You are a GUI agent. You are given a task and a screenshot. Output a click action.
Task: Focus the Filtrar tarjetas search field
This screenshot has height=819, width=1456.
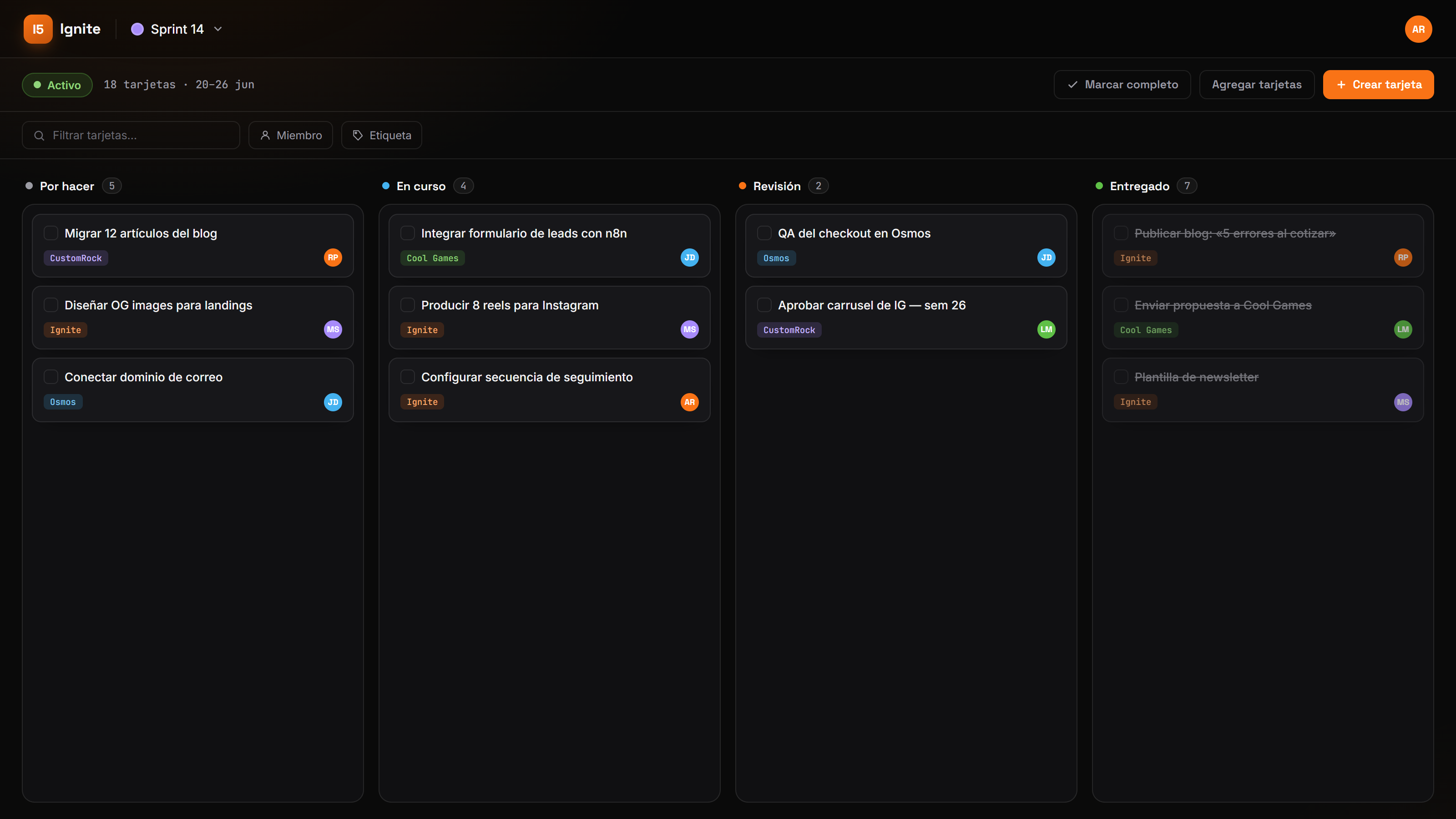131,135
